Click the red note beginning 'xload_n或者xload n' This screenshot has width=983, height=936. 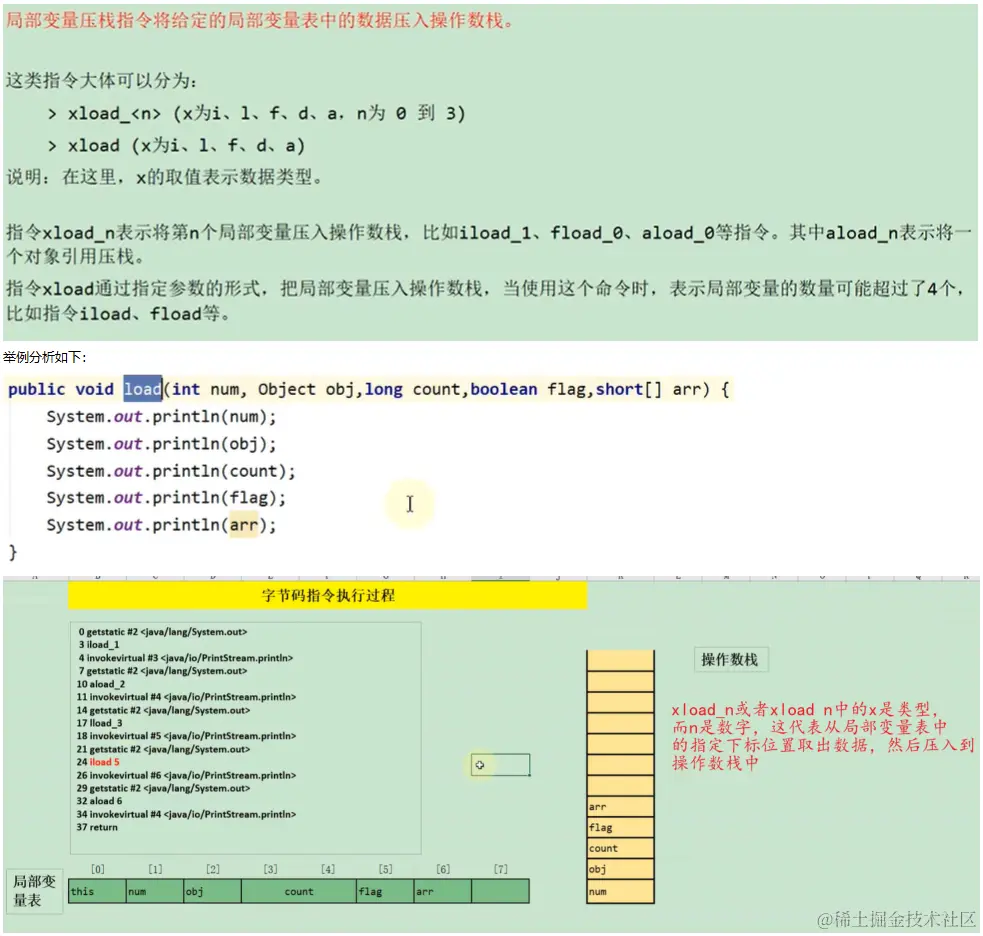[823, 736]
